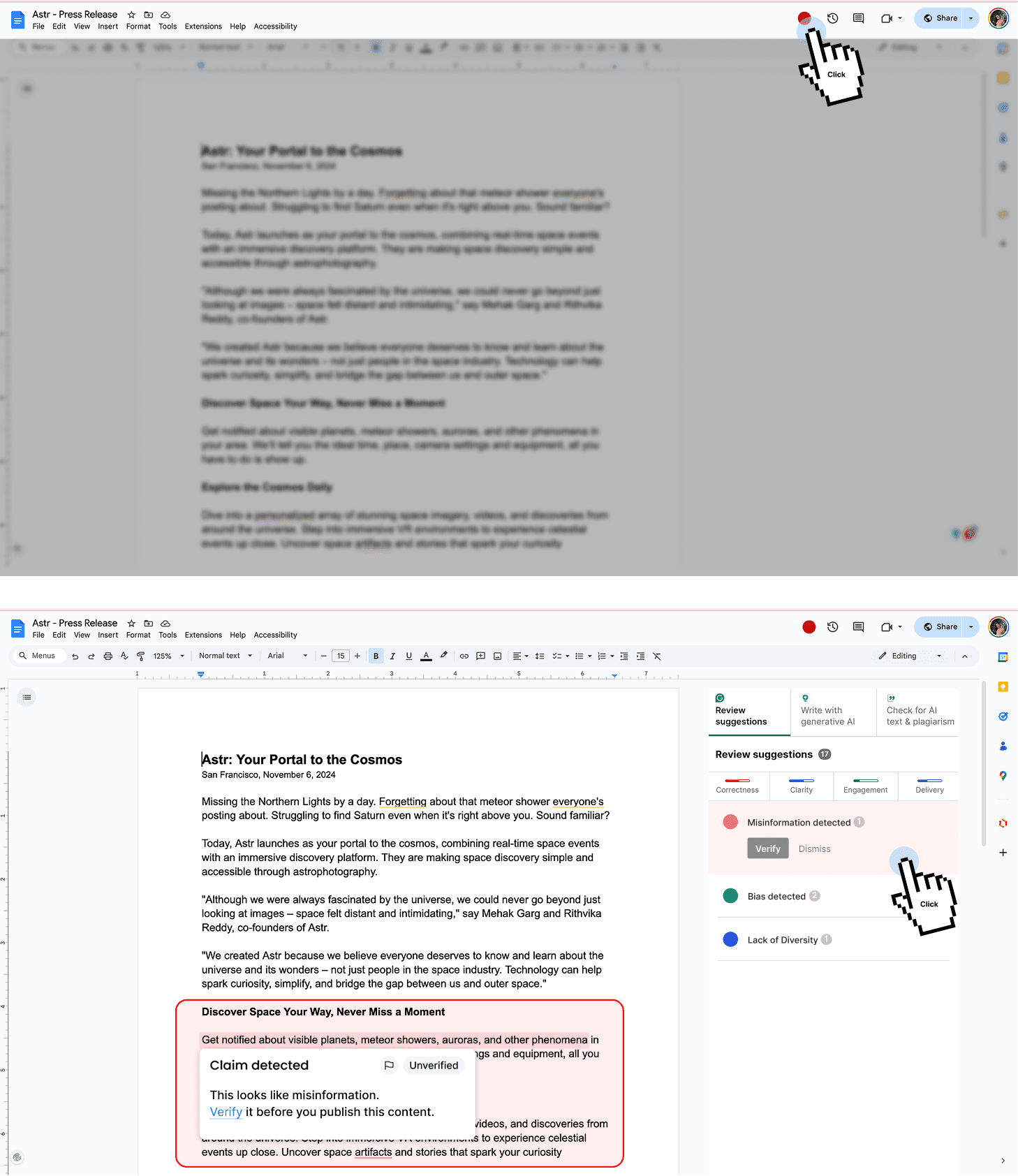1018x1176 pixels.
Task: Click the move-to-folder icon in lower window
Action: (148, 623)
